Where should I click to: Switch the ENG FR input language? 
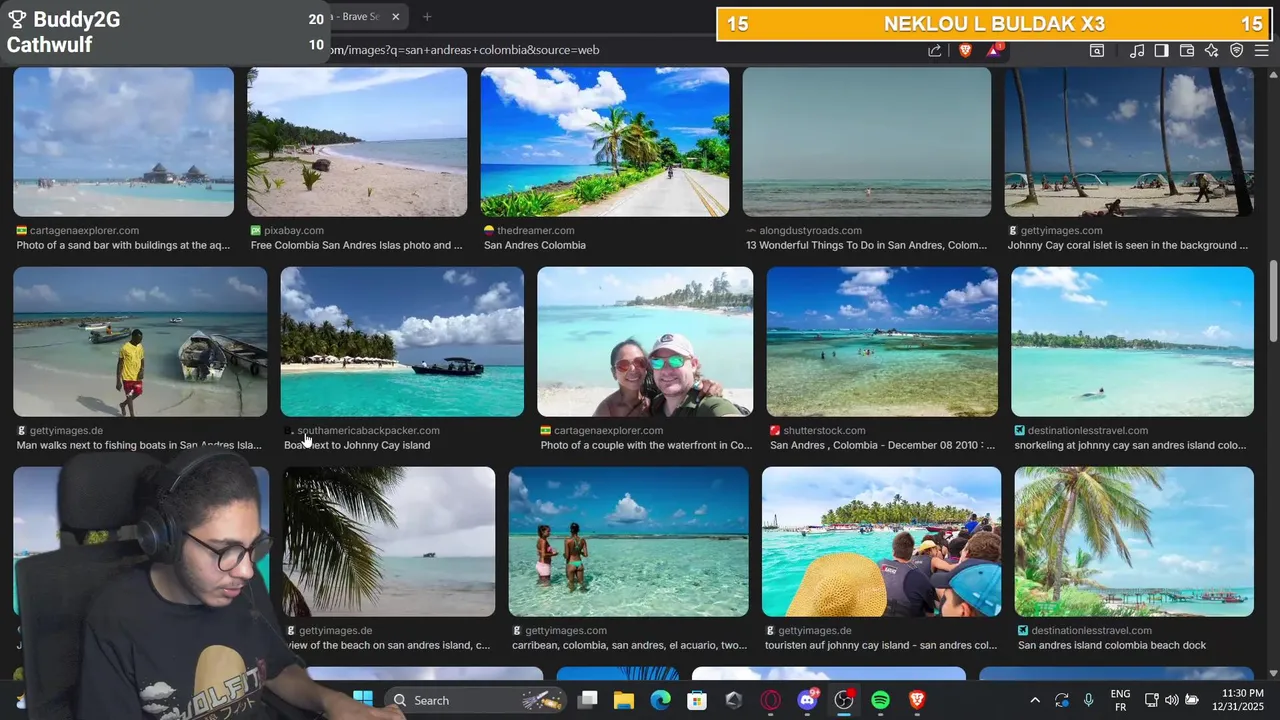[x=1120, y=700]
